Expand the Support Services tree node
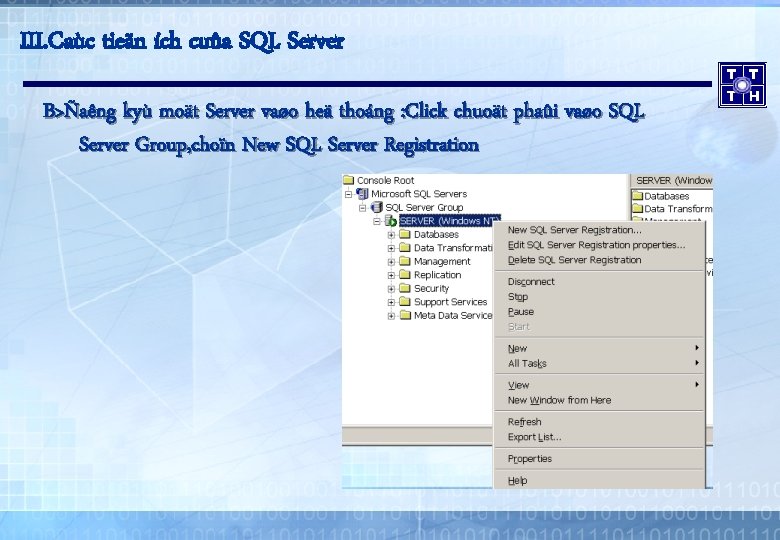Viewport: 780px width, 540px height. click(391, 302)
